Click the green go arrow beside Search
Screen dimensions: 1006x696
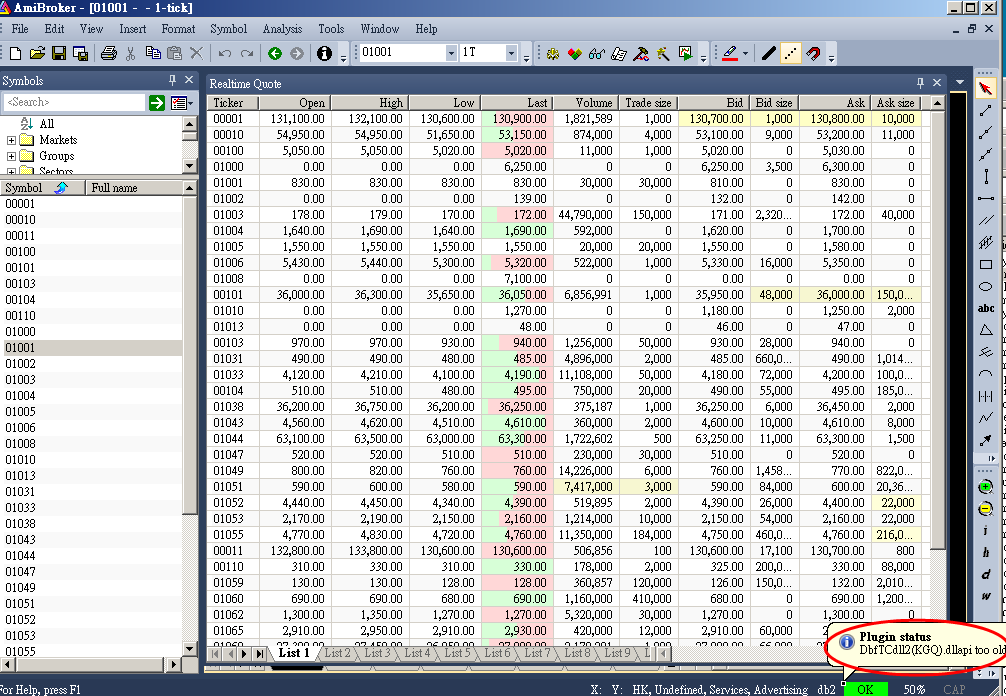(157, 103)
